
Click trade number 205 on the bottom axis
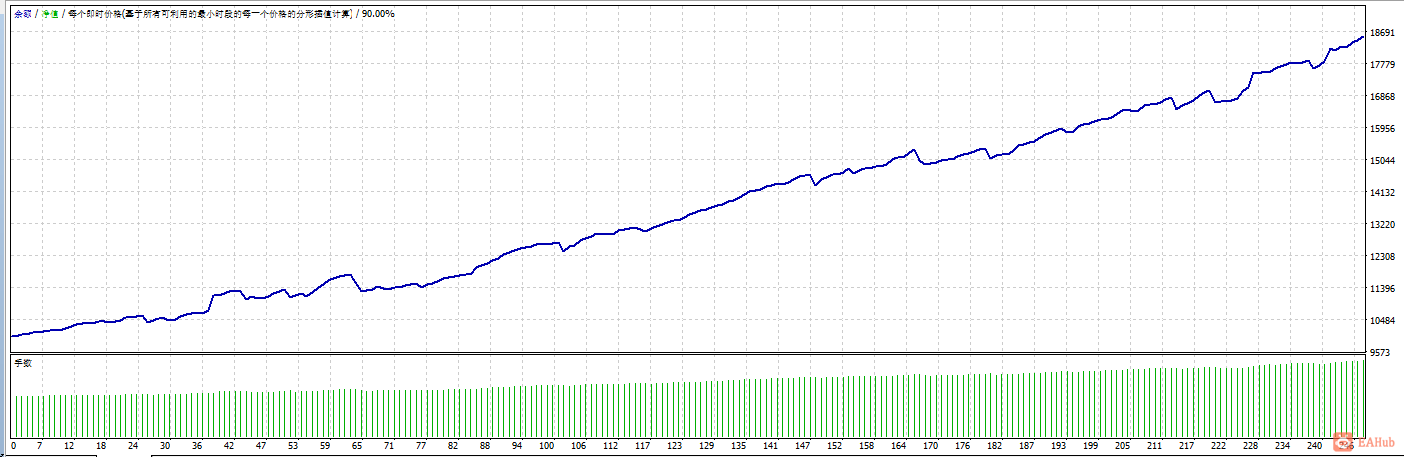point(1123,446)
